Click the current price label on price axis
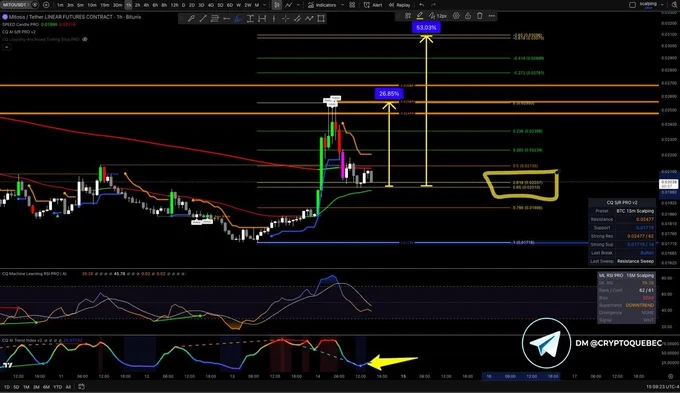 coord(668,183)
